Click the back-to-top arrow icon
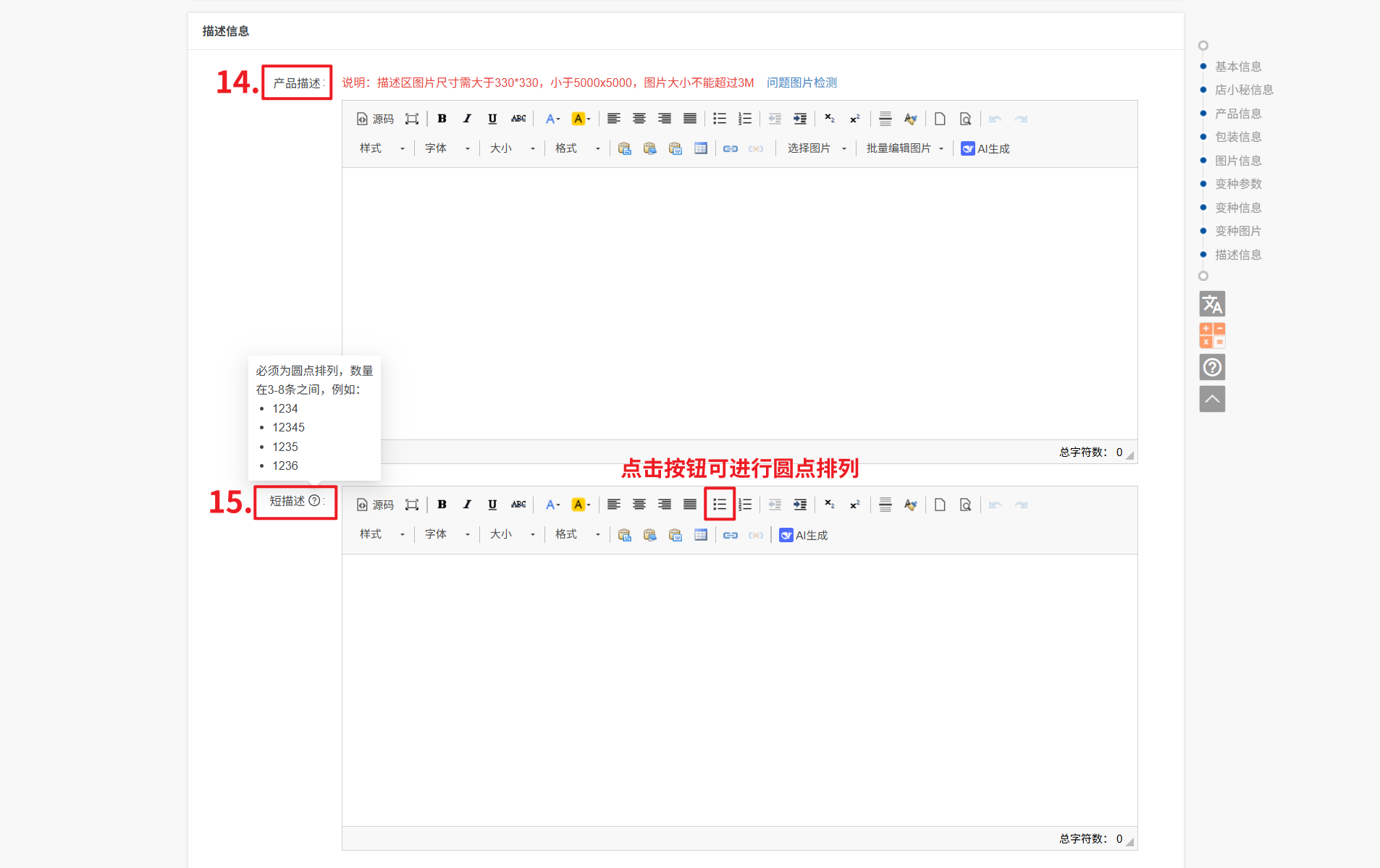Screen dimensions: 1380x868 (1212, 399)
